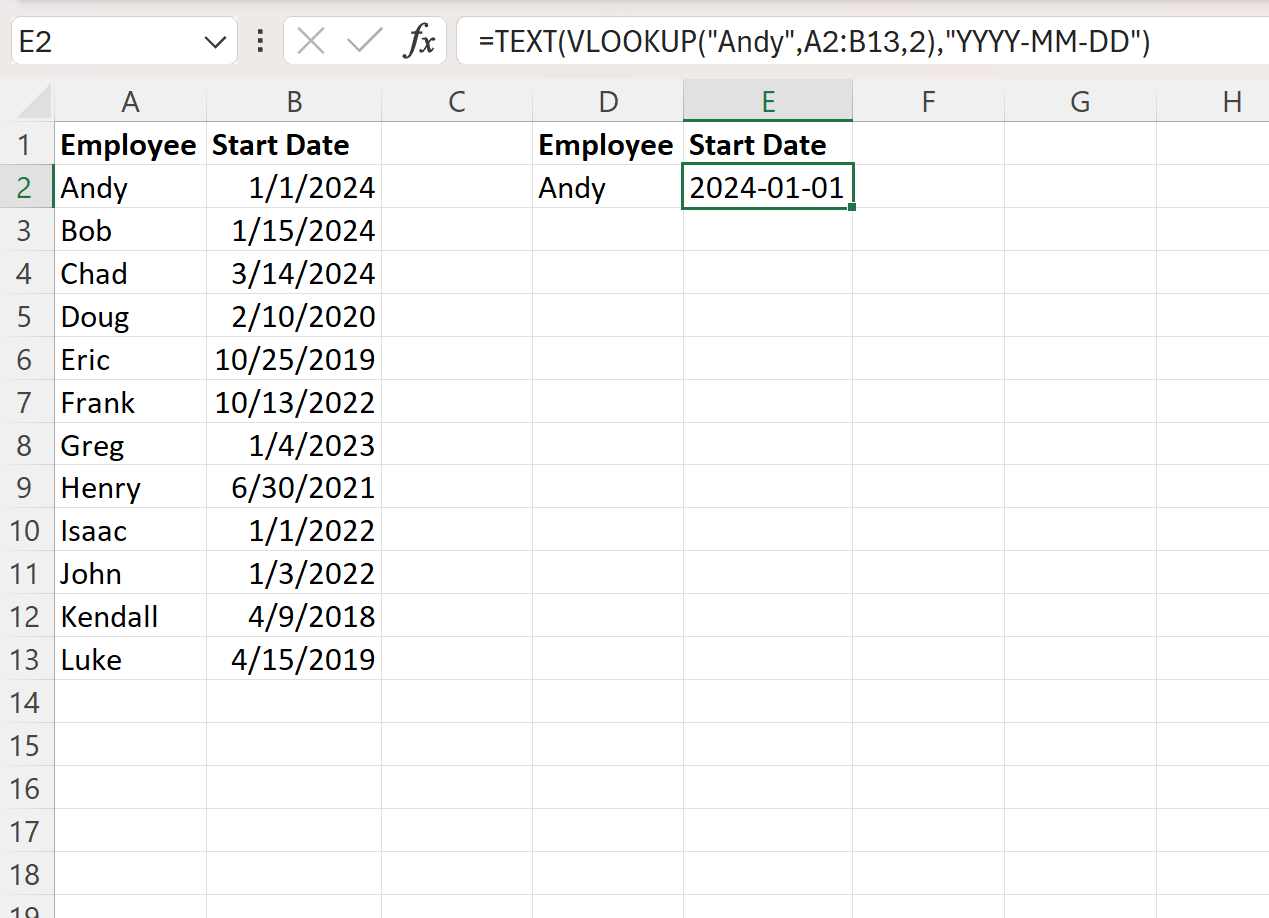Image resolution: width=1269 pixels, height=918 pixels.
Task: Click the date 3/14/2024
Action: (294, 274)
